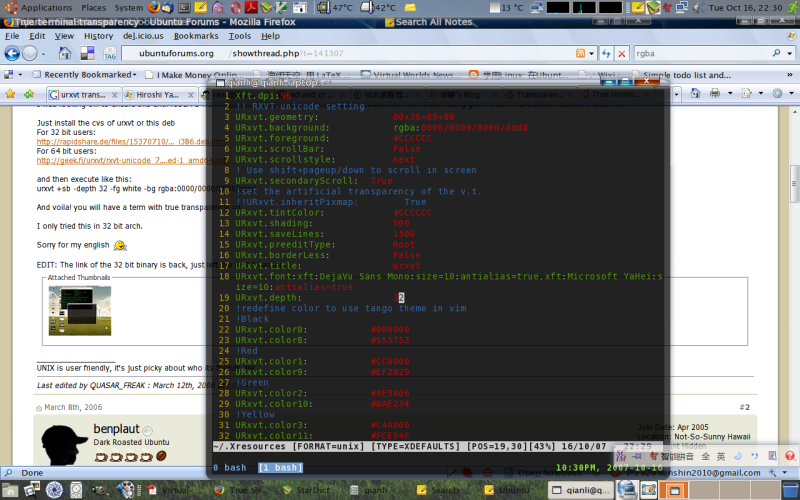The height and width of the screenshot is (500, 800).
Task: Go forward one page in Firefox
Action: click(30, 53)
